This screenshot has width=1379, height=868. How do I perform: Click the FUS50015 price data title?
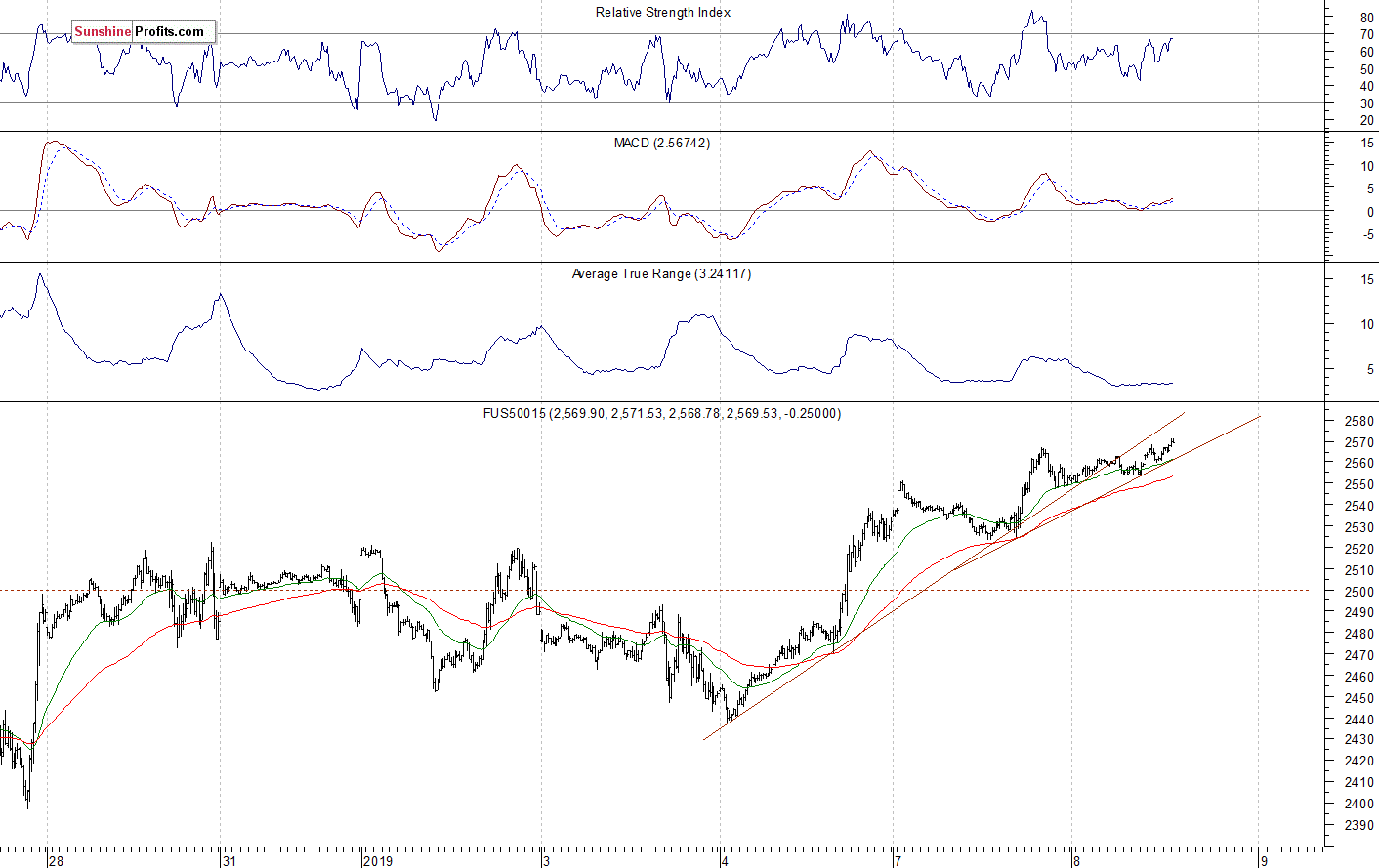(662, 413)
